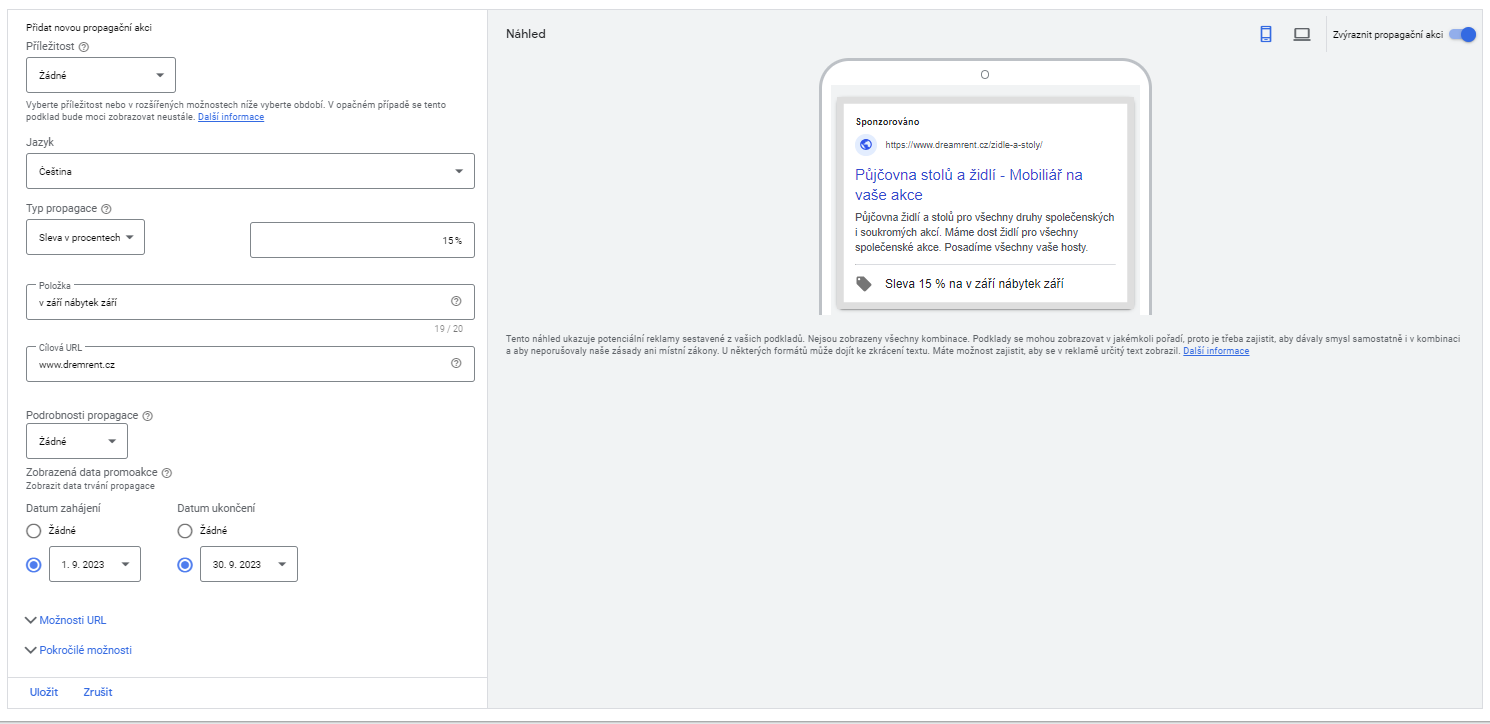Expand Pokročilé možnosti section
This screenshot has height=724, width=1490.
(79, 650)
